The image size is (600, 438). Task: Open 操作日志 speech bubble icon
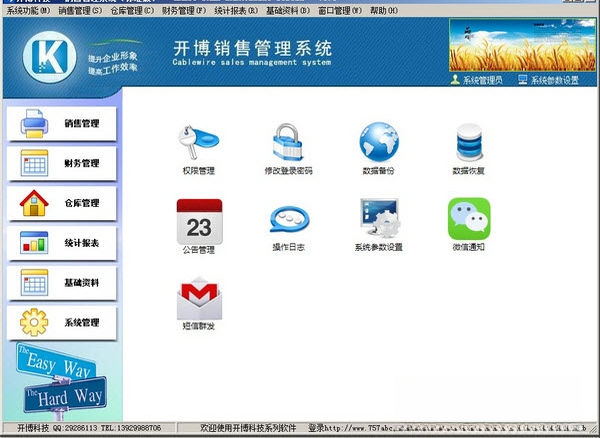(289, 220)
